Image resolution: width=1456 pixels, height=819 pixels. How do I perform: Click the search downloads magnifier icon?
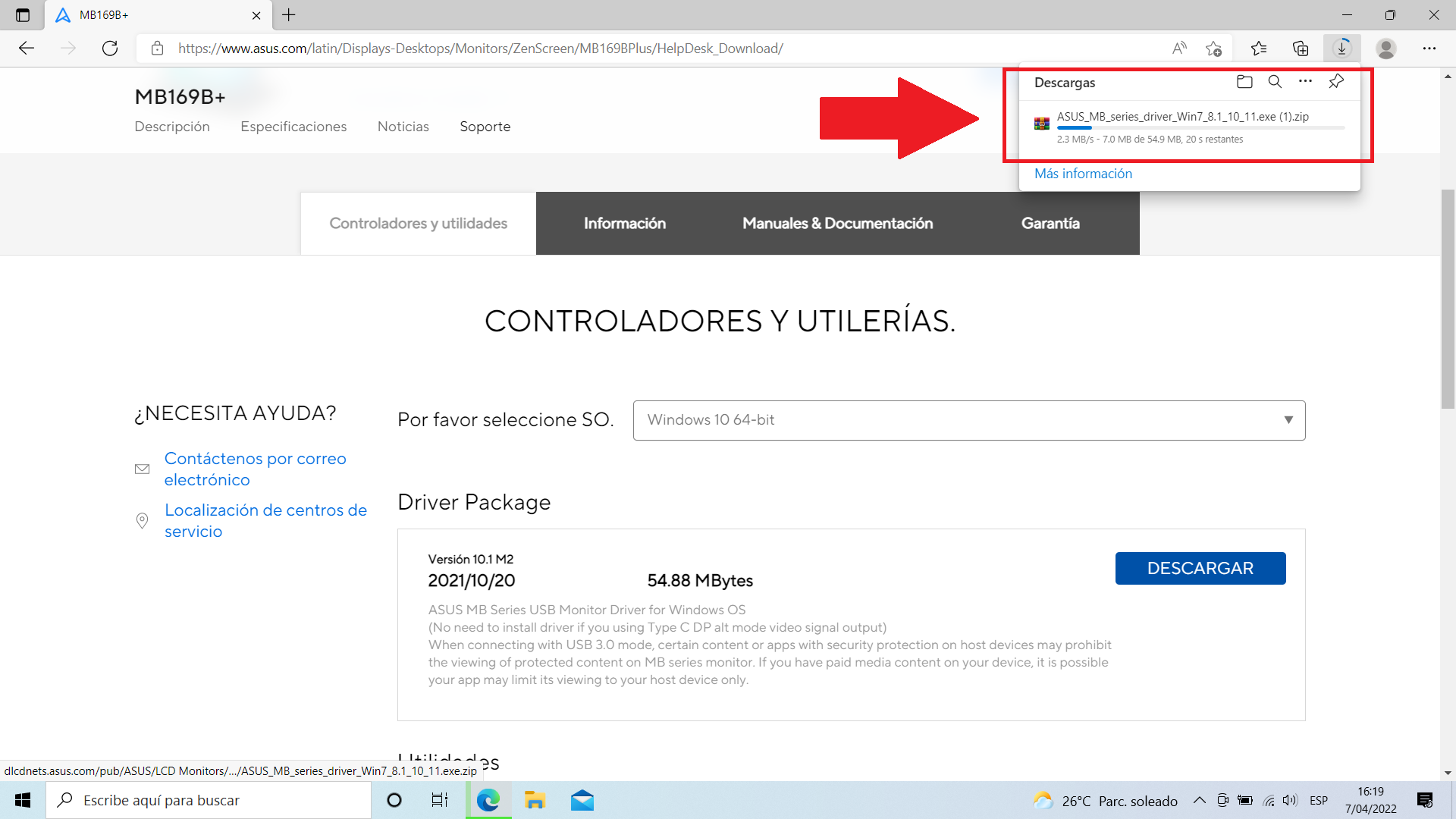1275,82
